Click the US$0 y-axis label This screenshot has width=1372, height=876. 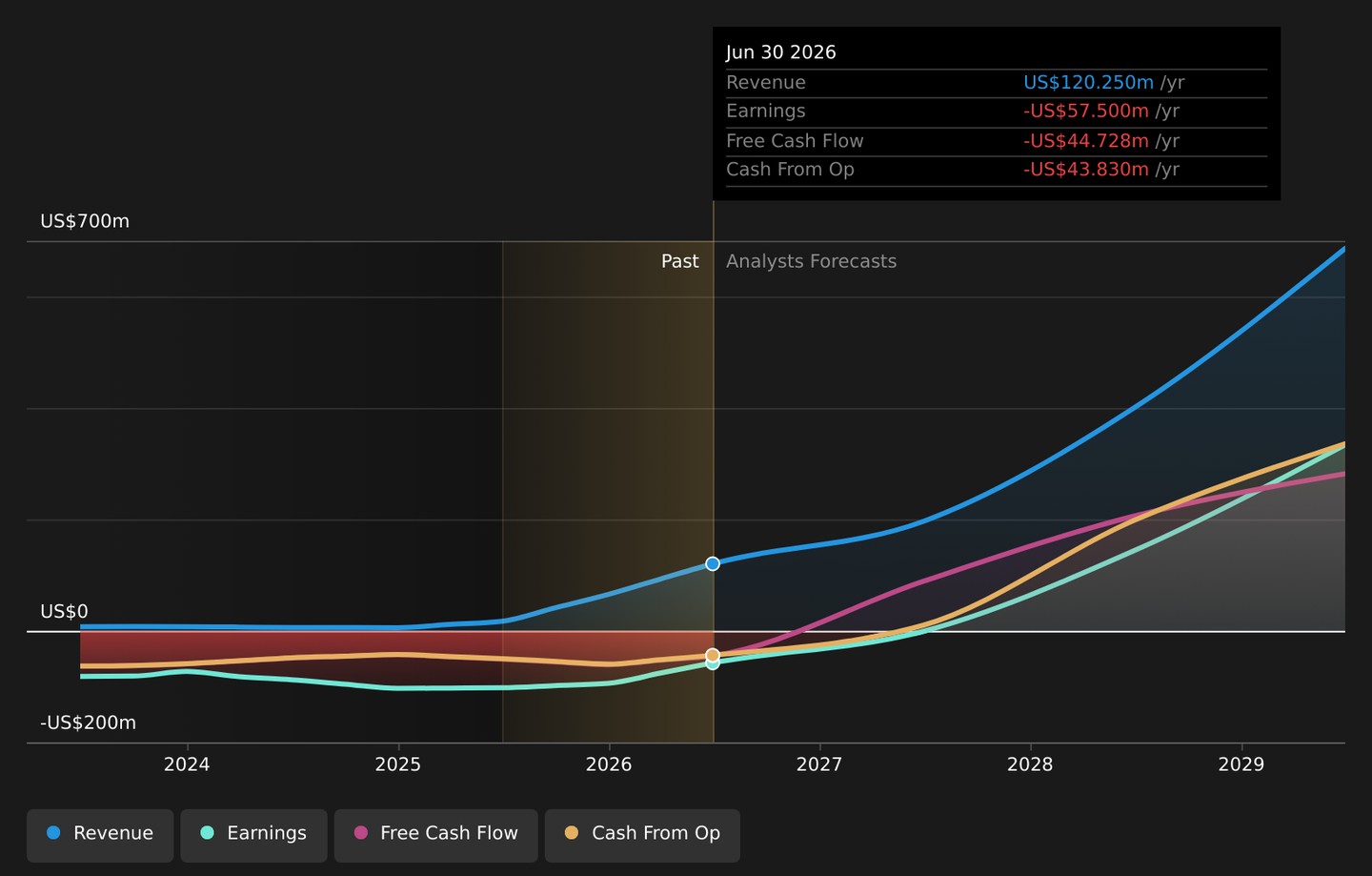(64, 612)
